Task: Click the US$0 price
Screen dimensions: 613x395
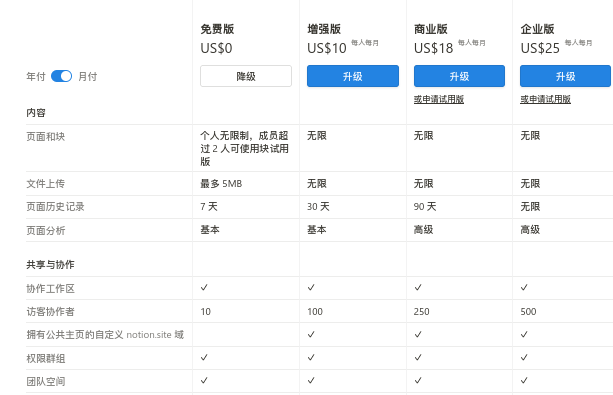Action: 216,48
